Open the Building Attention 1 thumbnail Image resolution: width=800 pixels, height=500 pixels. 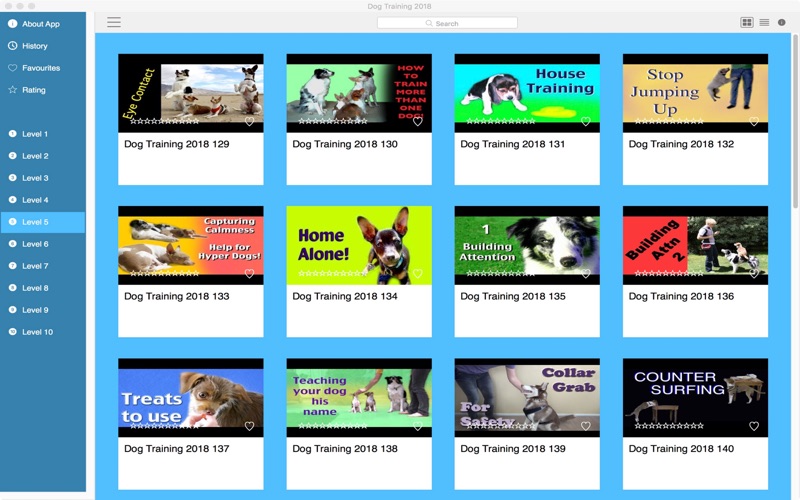pyautogui.click(x=527, y=245)
